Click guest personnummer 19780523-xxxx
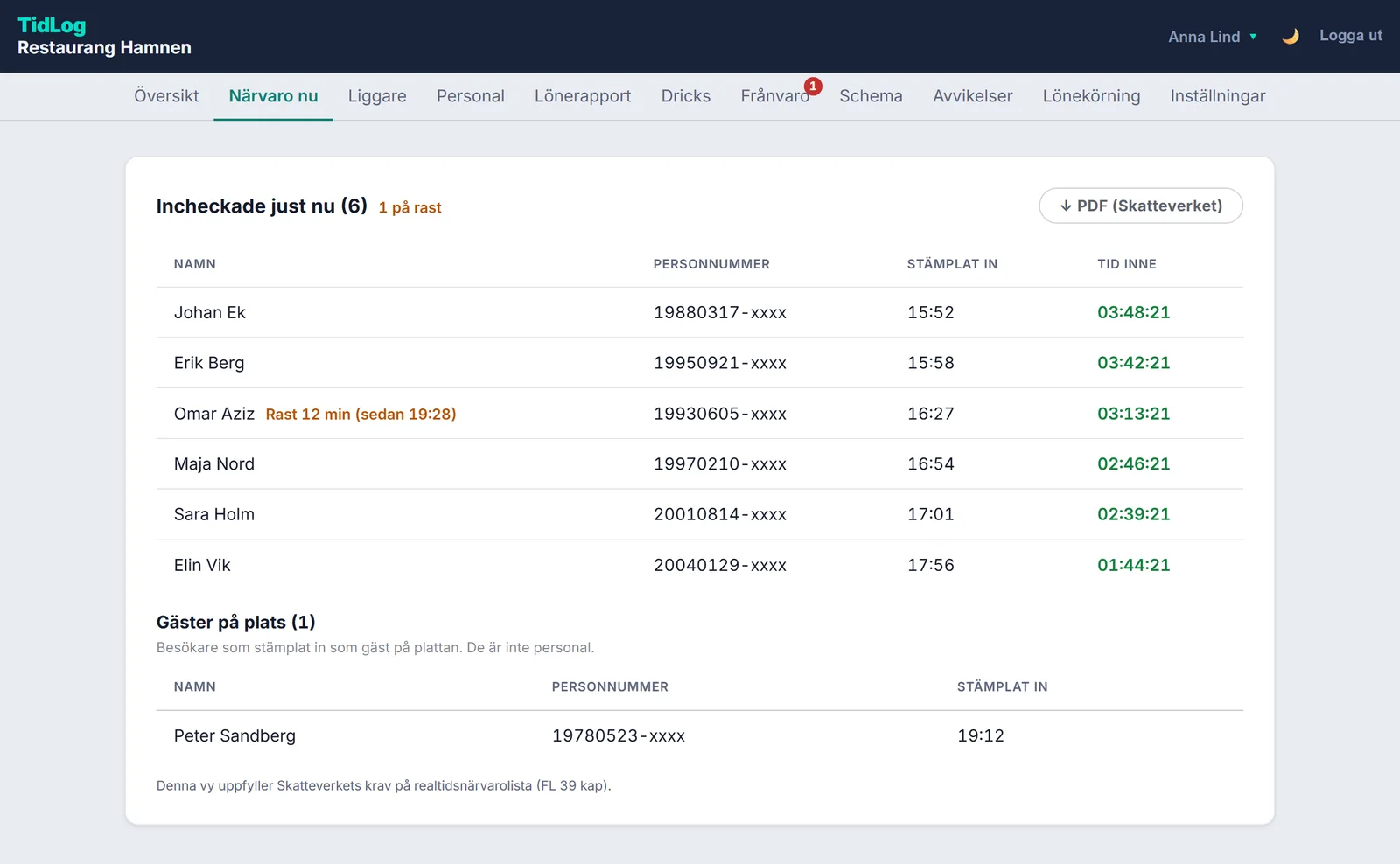This screenshot has width=1400, height=864. point(619,736)
